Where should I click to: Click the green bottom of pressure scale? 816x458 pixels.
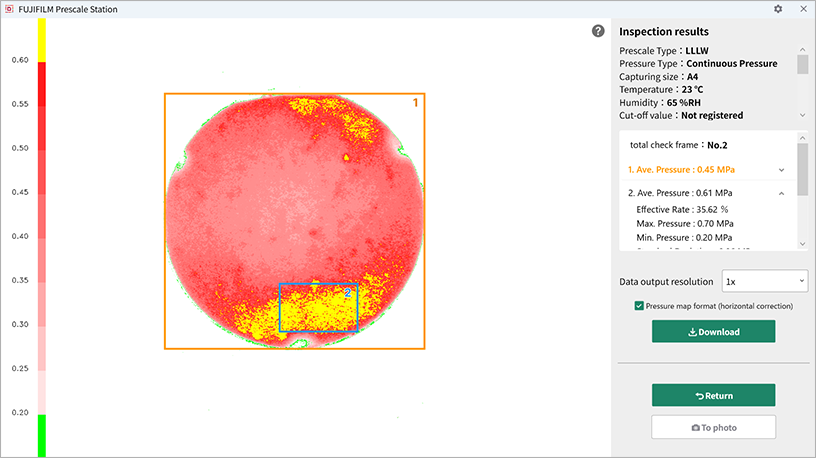pos(42,436)
